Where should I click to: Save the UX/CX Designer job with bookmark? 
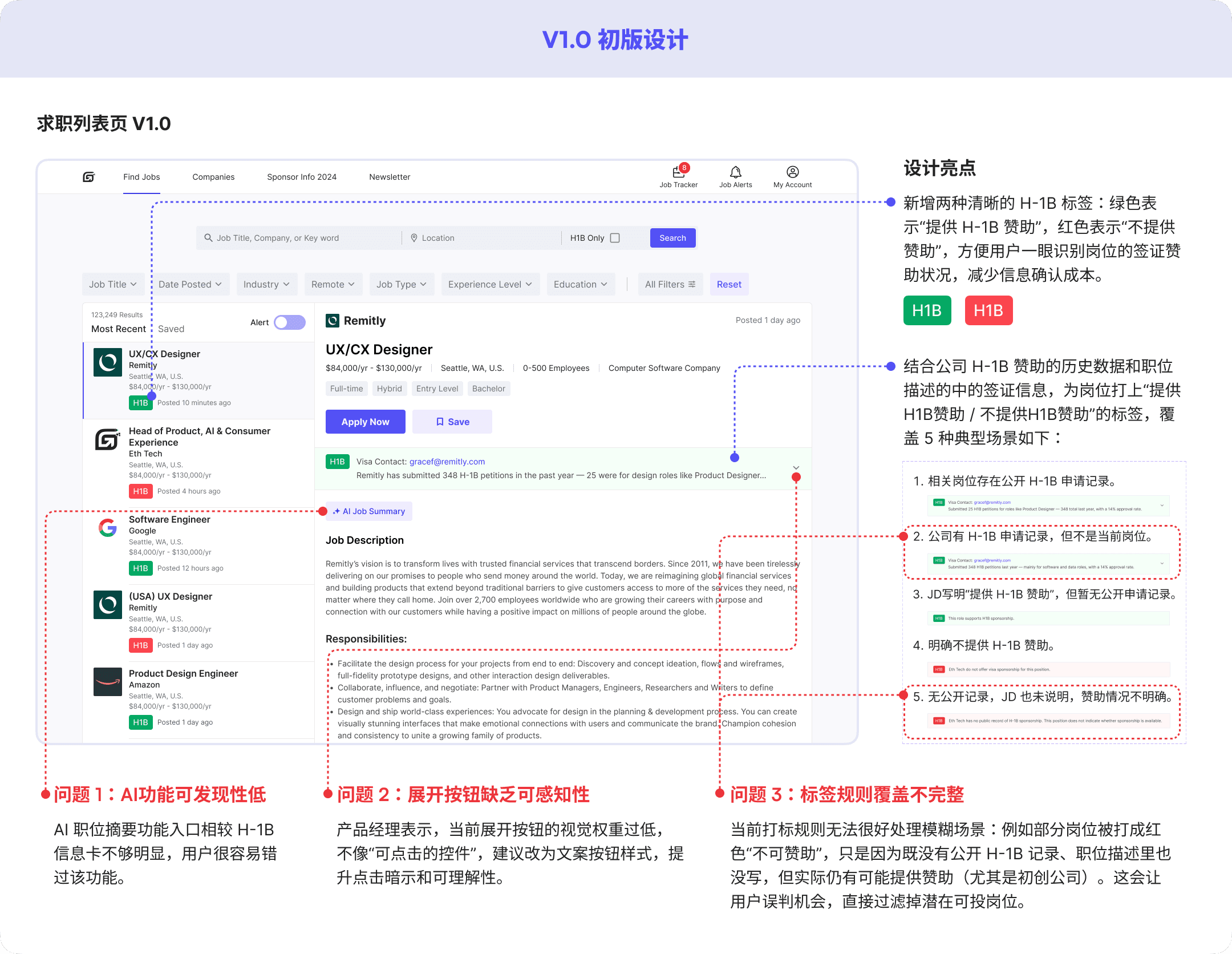pyautogui.click(x=452, y=422)
